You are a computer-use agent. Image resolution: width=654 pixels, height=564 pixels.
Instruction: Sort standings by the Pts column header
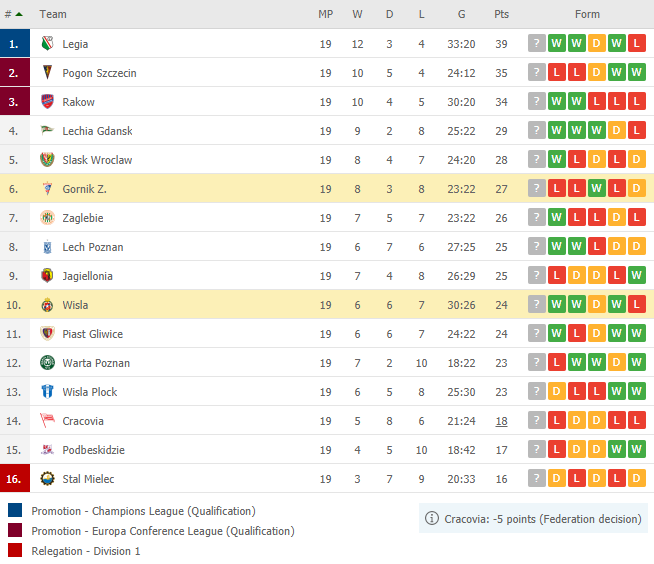[501, 14]
